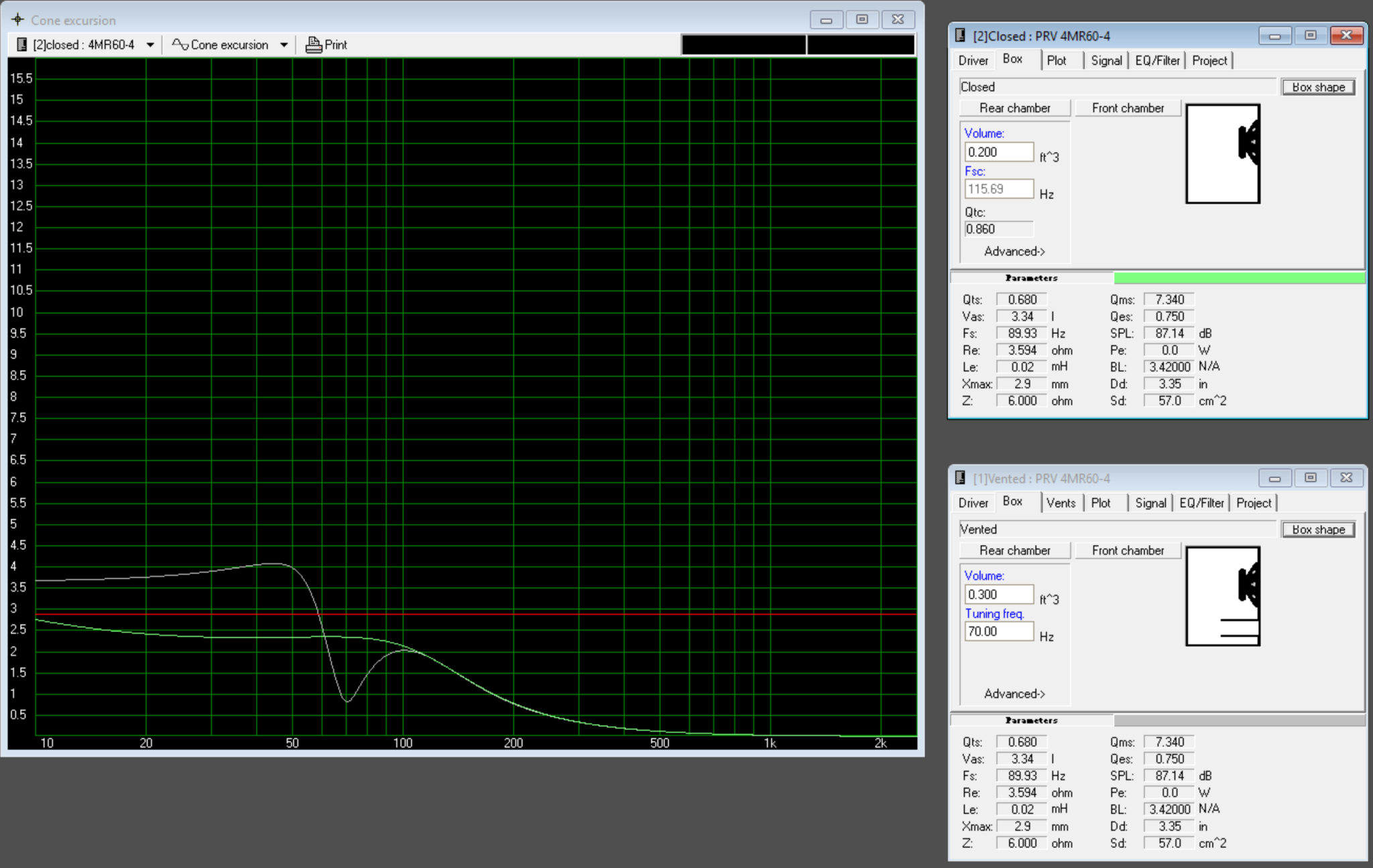The height and width of the screenshot is (868, 1373).
Task: Expand Advanced-> in the Closed window
Action: point(1014,251)
